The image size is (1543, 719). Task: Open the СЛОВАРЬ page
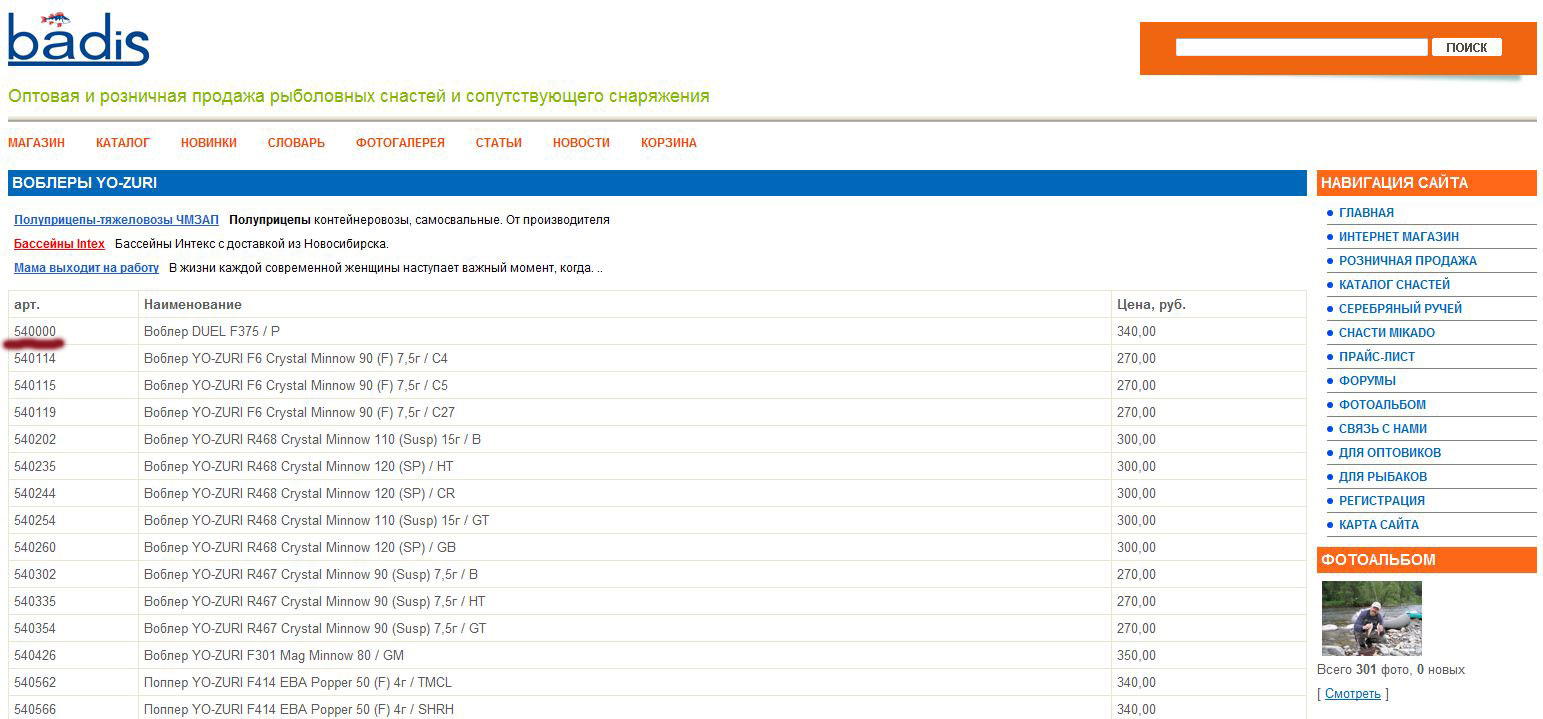(296, 143)
